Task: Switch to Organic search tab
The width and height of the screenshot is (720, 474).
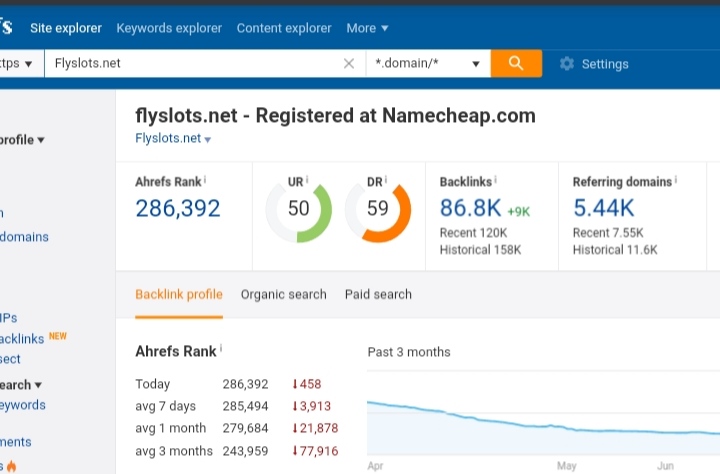Action: [284, 294]
